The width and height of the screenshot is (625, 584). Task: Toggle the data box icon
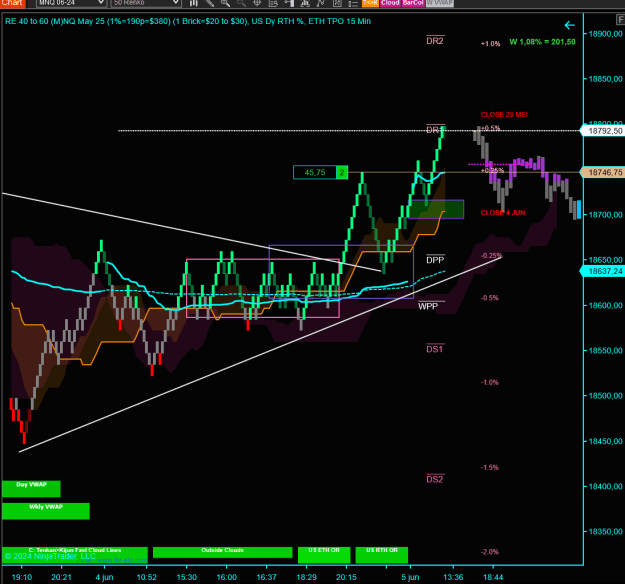[x=273, y=3]
